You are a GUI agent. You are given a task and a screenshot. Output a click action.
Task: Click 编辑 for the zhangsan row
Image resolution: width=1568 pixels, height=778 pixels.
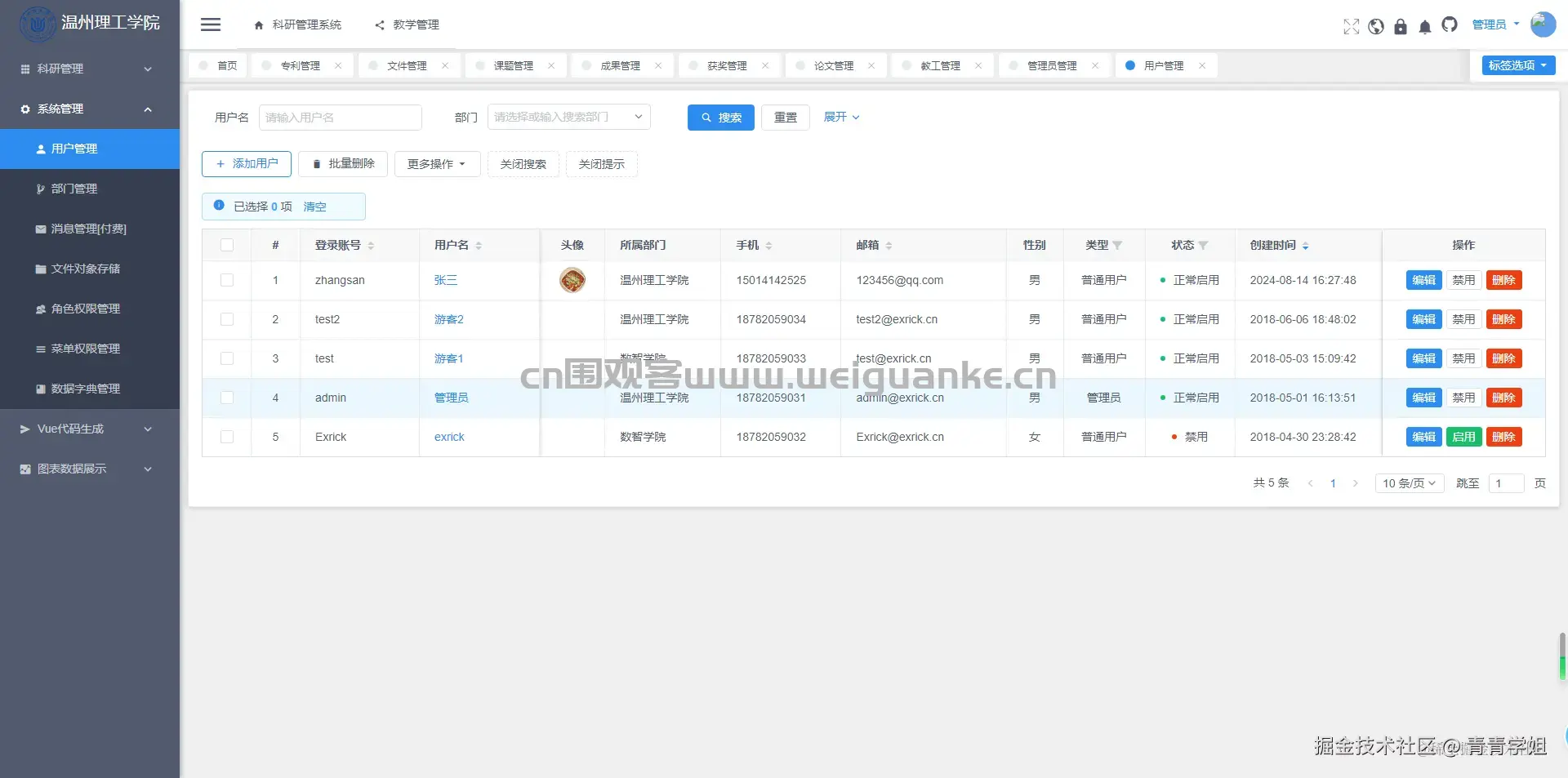coord(1424,280)
